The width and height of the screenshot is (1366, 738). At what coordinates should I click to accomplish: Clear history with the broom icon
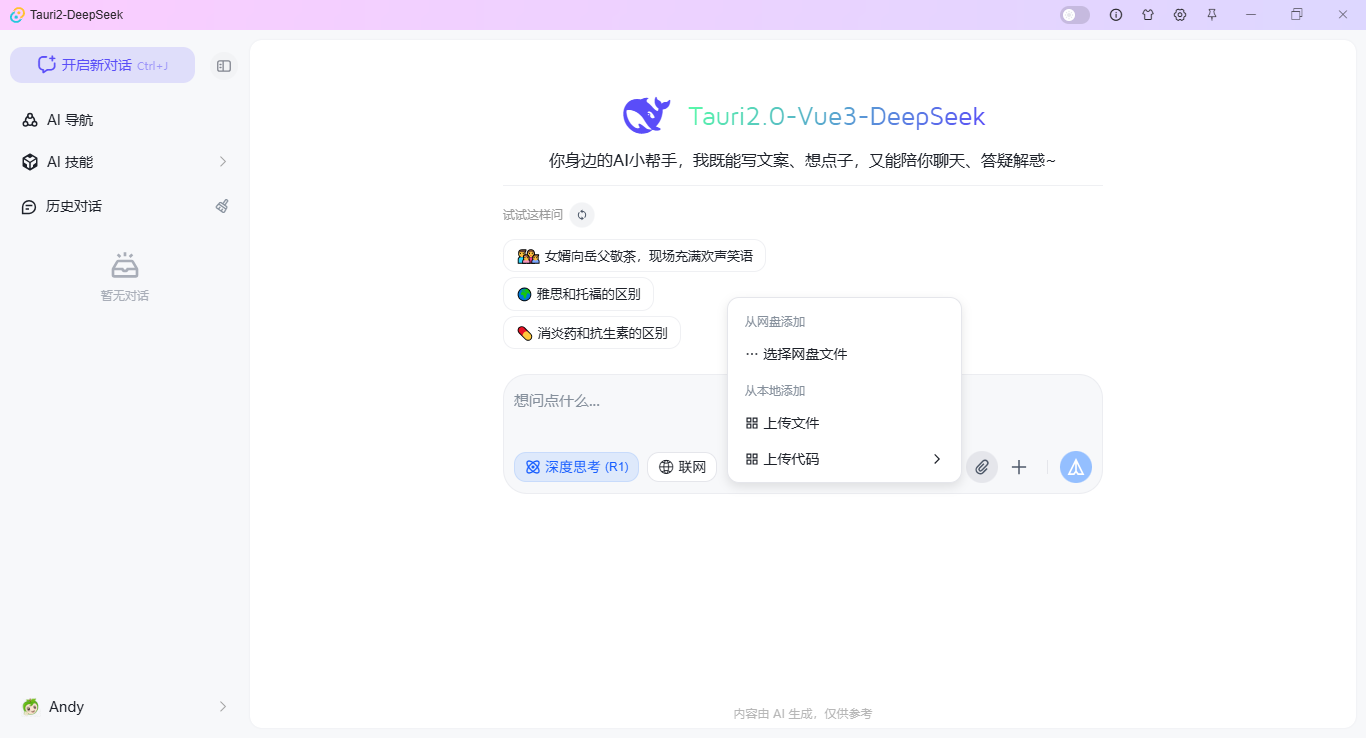(x=222, y=206)
